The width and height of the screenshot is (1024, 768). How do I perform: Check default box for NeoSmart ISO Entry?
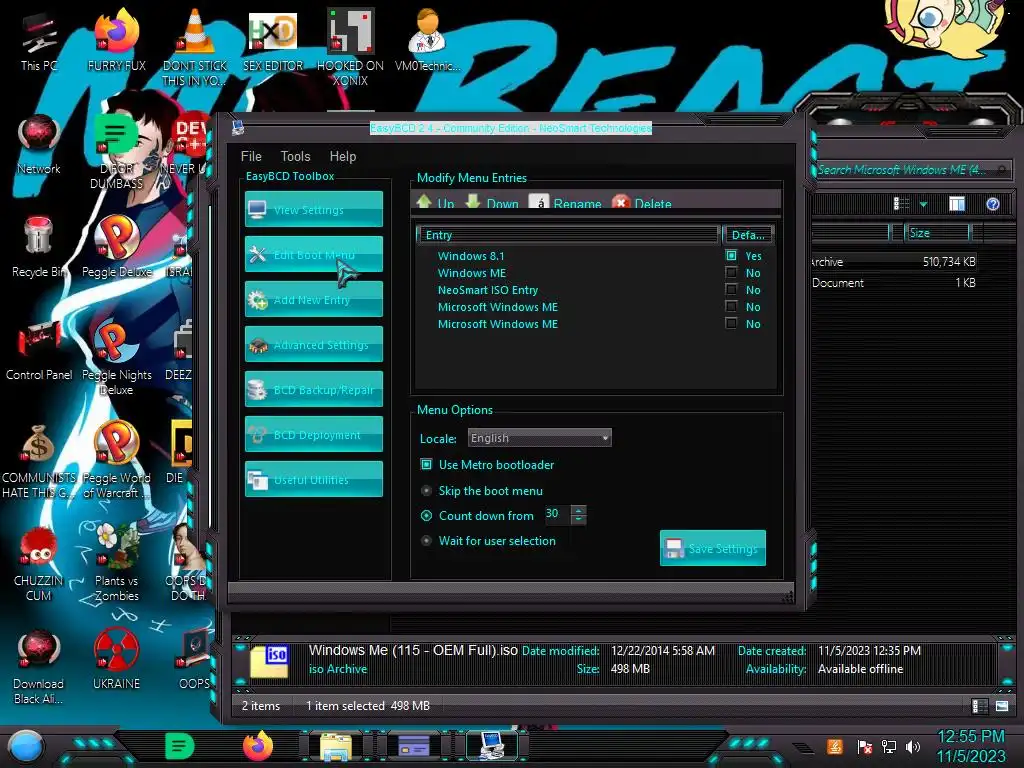click(731, 289)
